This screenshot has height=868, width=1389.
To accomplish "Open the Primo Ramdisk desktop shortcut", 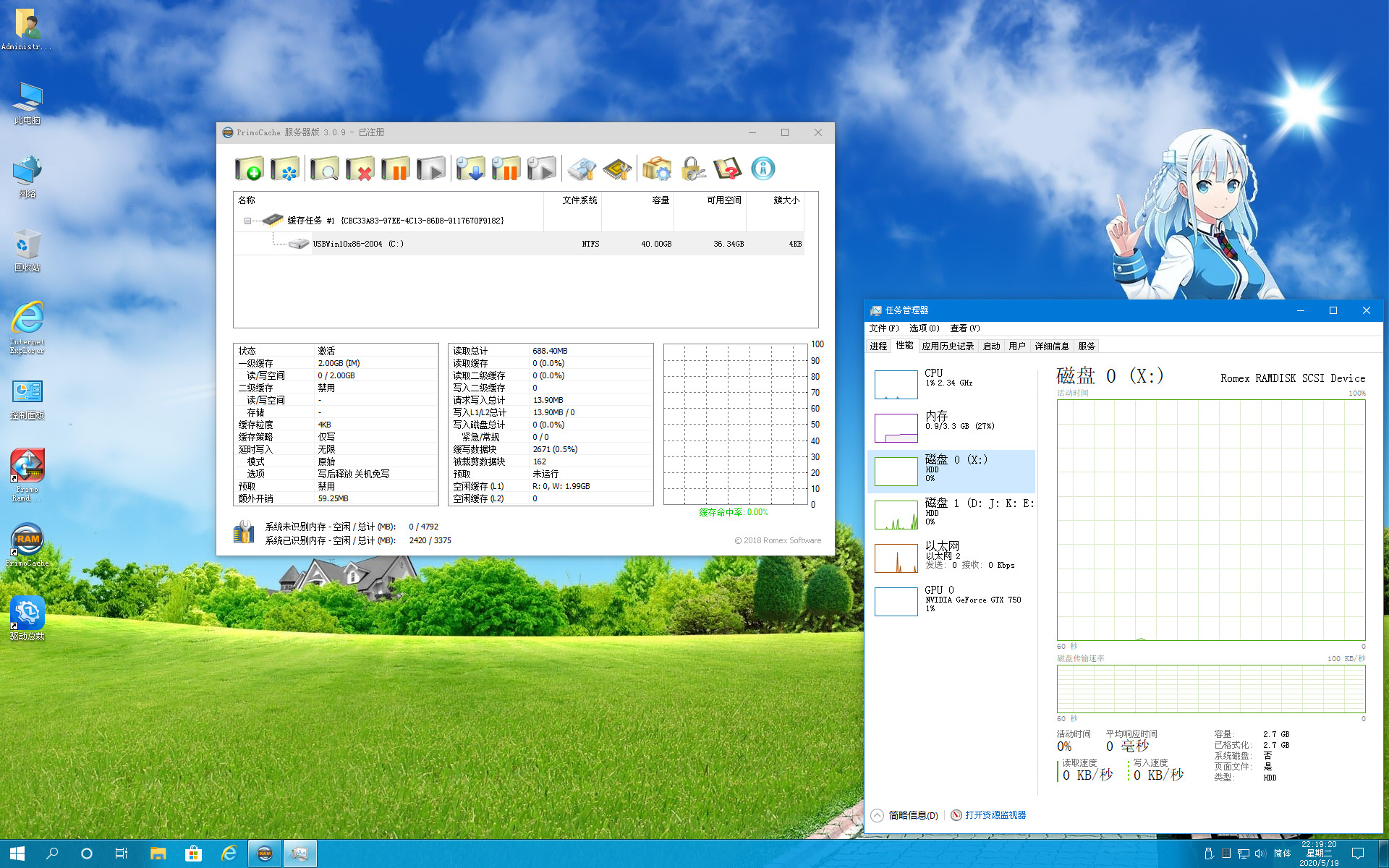I will pyautogui.click(x=27, y=475).
